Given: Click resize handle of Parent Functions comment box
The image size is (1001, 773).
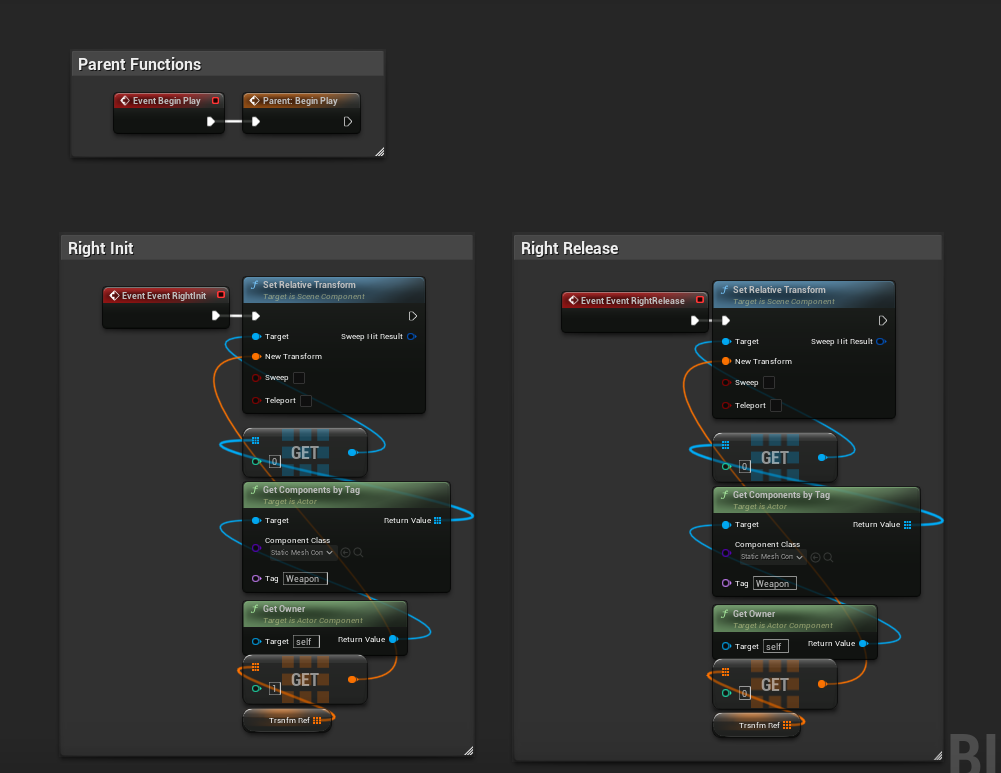Looking at the screenshot, I should pyautogui.click(x=379, y=152).
